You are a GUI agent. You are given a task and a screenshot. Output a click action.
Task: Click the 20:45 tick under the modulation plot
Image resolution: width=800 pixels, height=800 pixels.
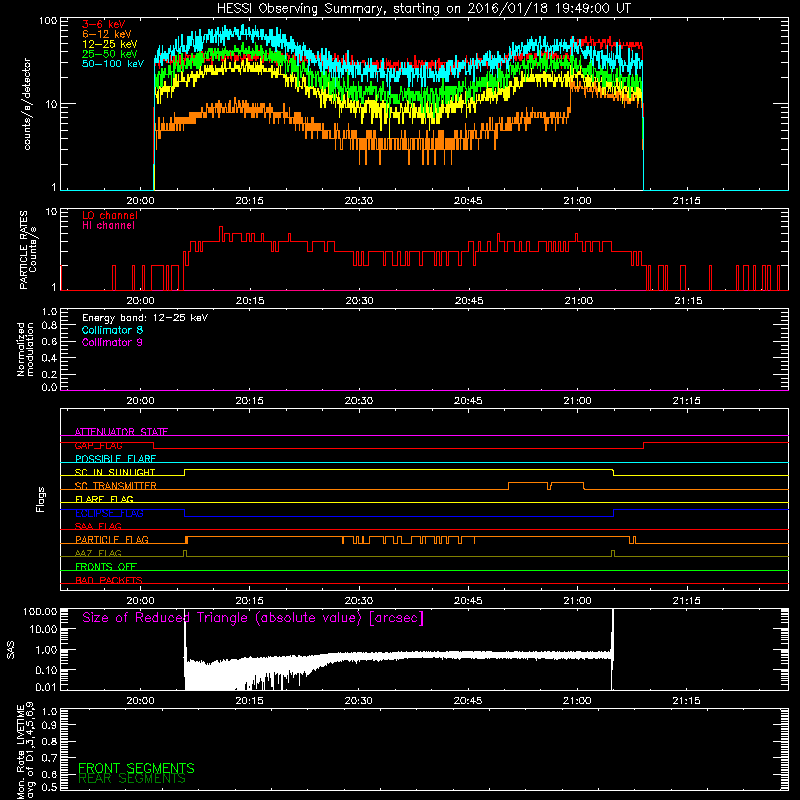(468, 401)
